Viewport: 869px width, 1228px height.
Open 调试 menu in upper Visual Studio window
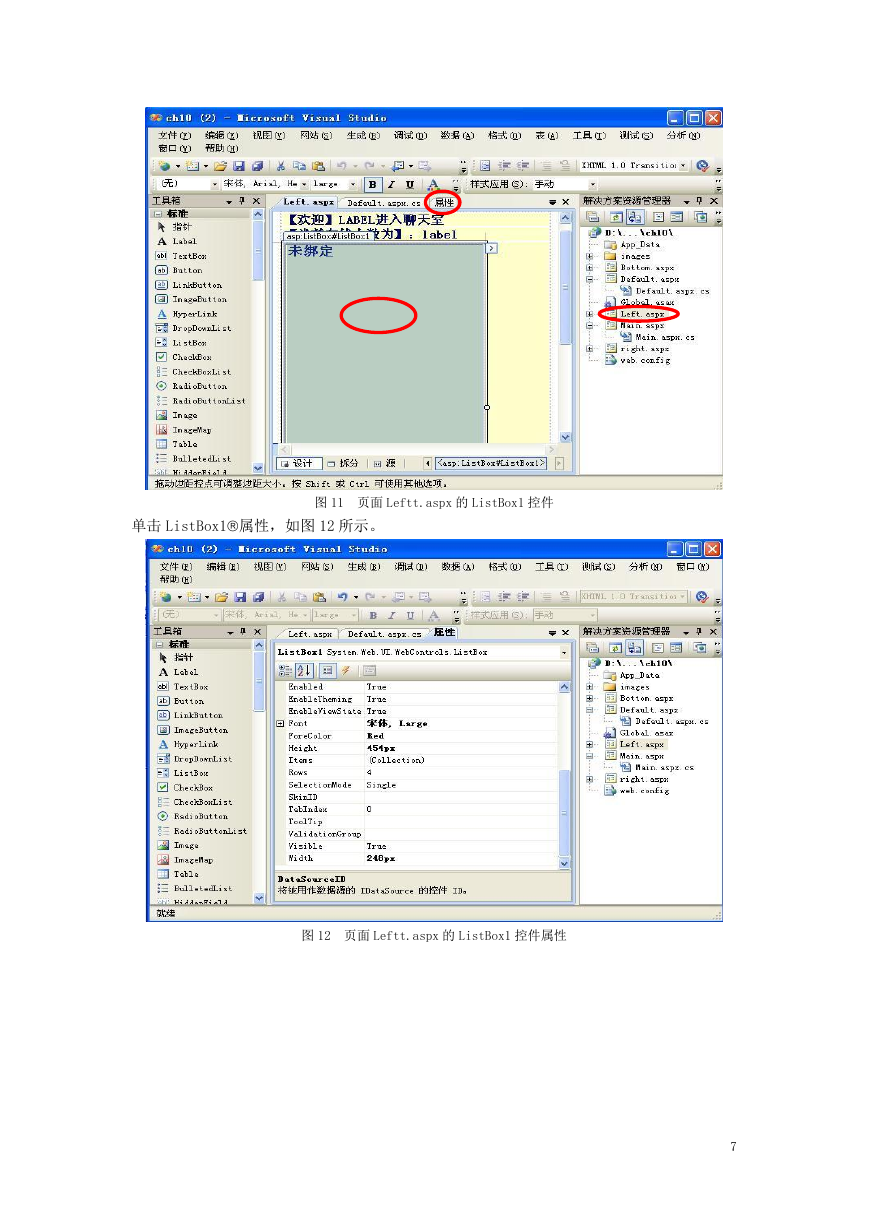click(x=410, y=135)
